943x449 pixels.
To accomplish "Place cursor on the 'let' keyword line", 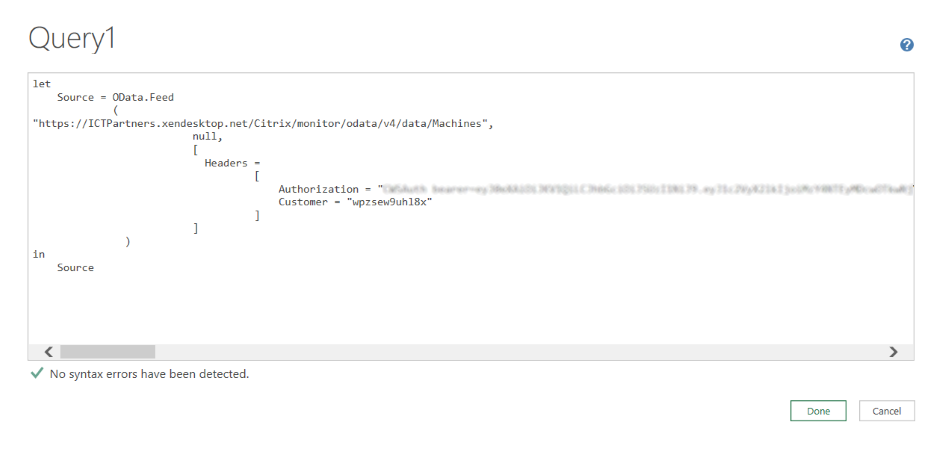I will point(42,84).
